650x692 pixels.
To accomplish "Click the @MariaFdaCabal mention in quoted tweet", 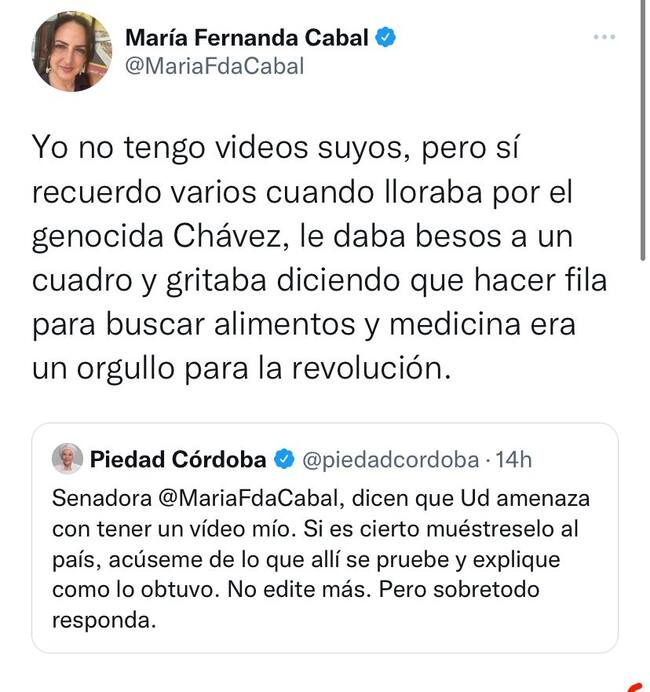I will click(x=250, y=499).
